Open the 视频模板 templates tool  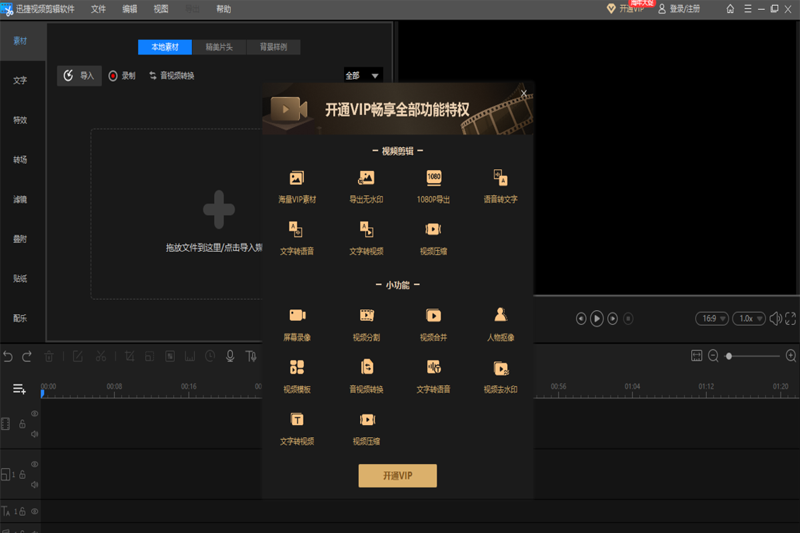297,367
